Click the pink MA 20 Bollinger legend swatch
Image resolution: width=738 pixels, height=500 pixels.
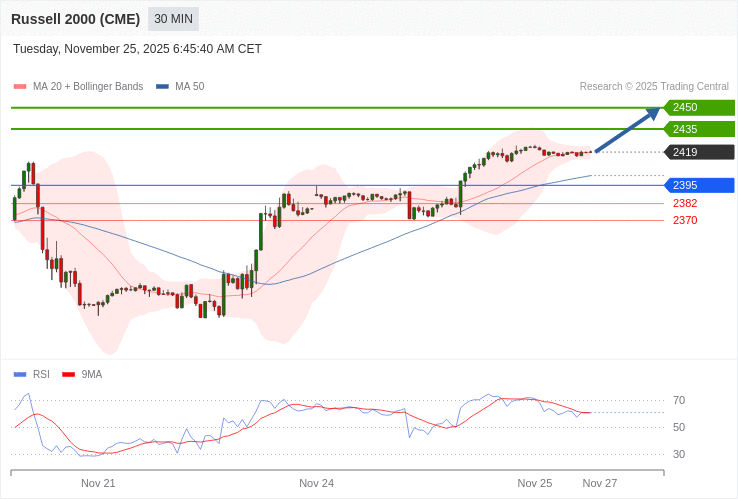coord(20,87)
